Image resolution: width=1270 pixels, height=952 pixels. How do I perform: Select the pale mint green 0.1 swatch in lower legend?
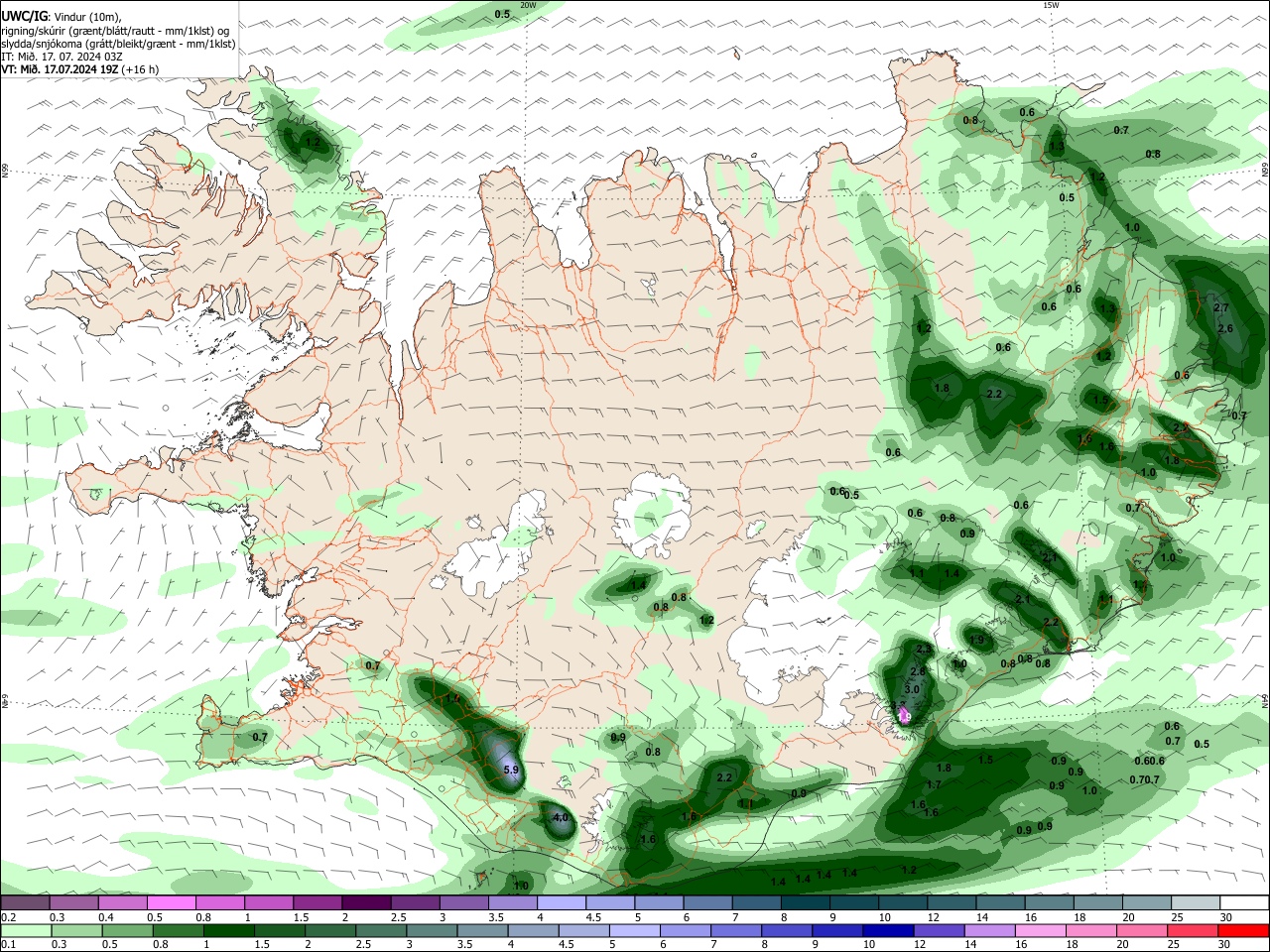(x=24, y=930)
